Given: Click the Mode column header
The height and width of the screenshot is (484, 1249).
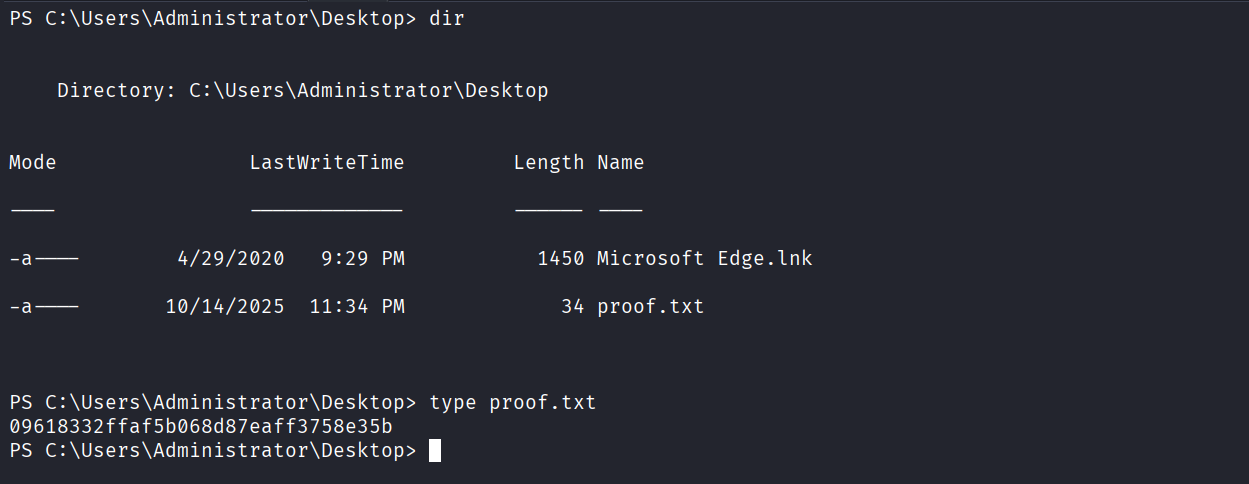Looking at the screenshot, I should (x=32, y=162).
